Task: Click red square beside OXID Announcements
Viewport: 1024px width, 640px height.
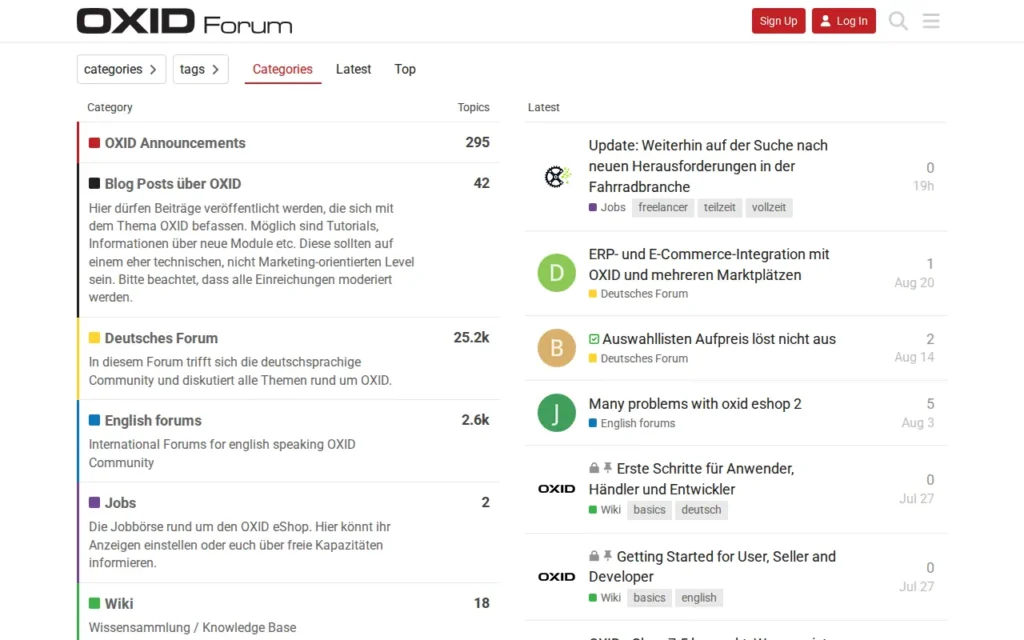Action: tap(94, 143)
